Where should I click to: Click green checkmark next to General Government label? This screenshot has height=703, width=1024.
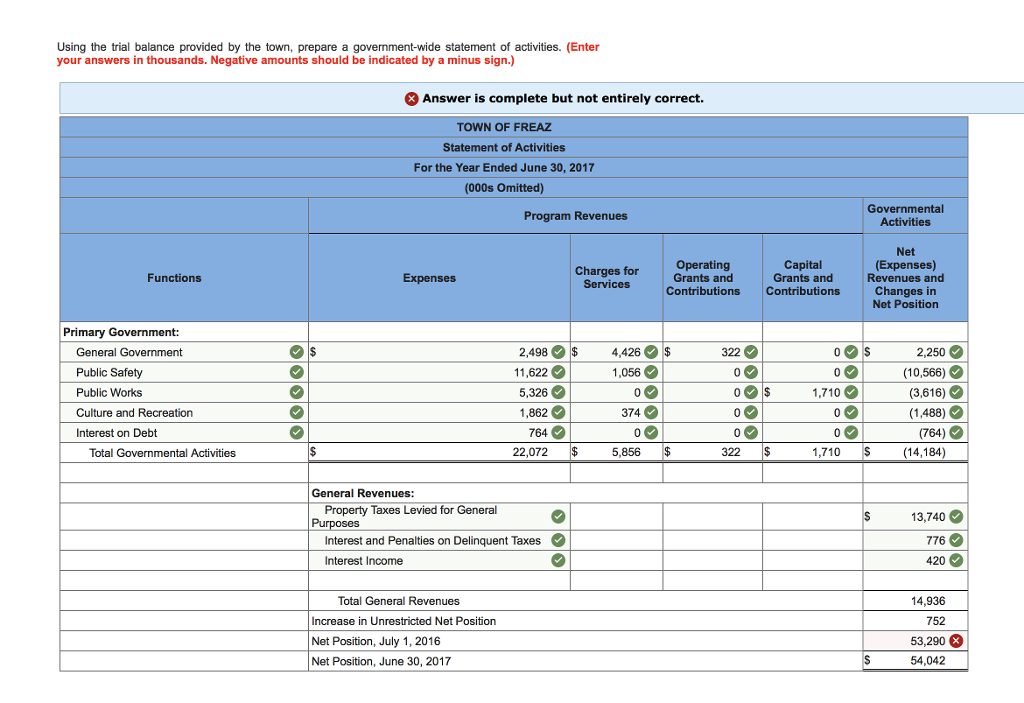[x=296, y=352]
